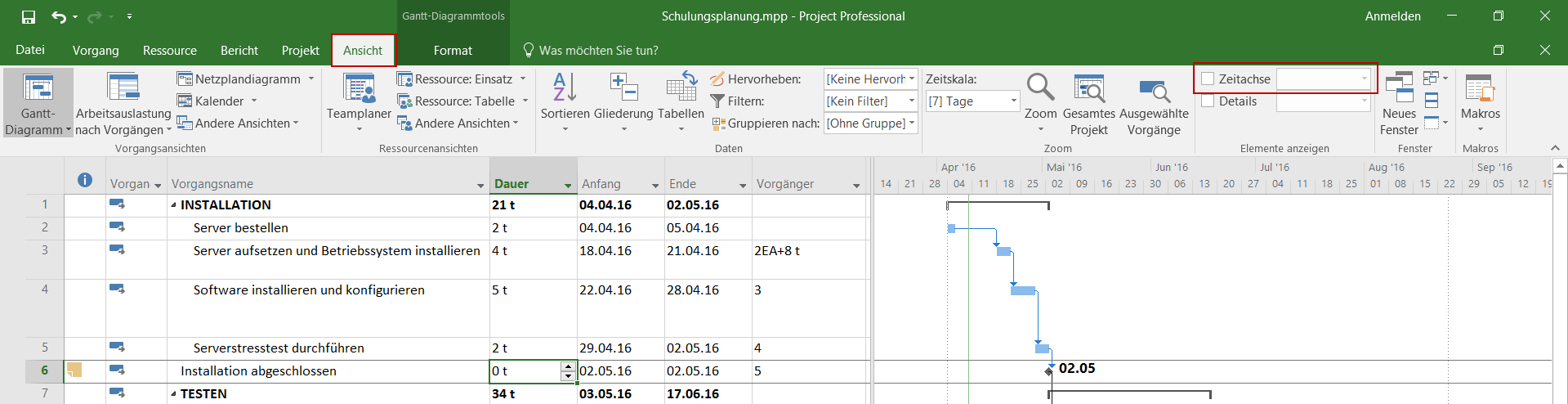1568x404 pixels.
Task: Open the Teamplaner view
Action: tap(359, 88)
